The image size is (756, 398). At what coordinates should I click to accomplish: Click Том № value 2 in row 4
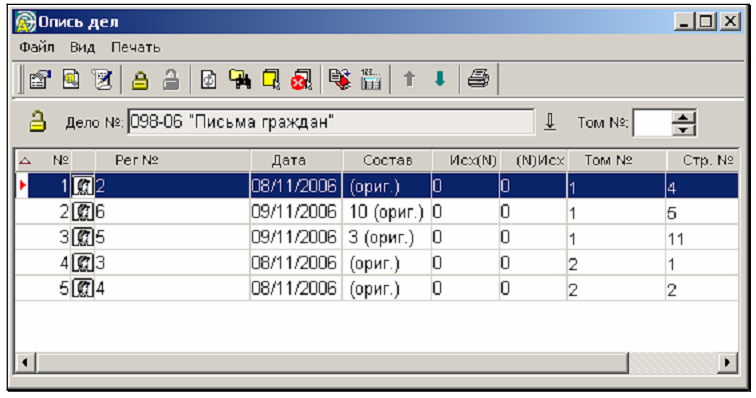click(x=616, y=264)
